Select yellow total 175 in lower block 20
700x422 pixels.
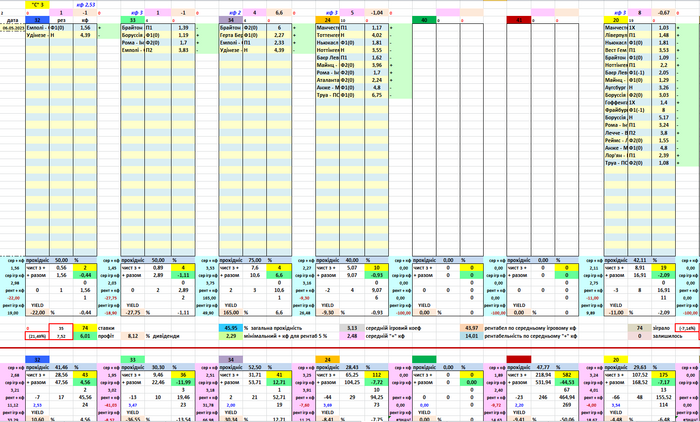pos(663,375)
